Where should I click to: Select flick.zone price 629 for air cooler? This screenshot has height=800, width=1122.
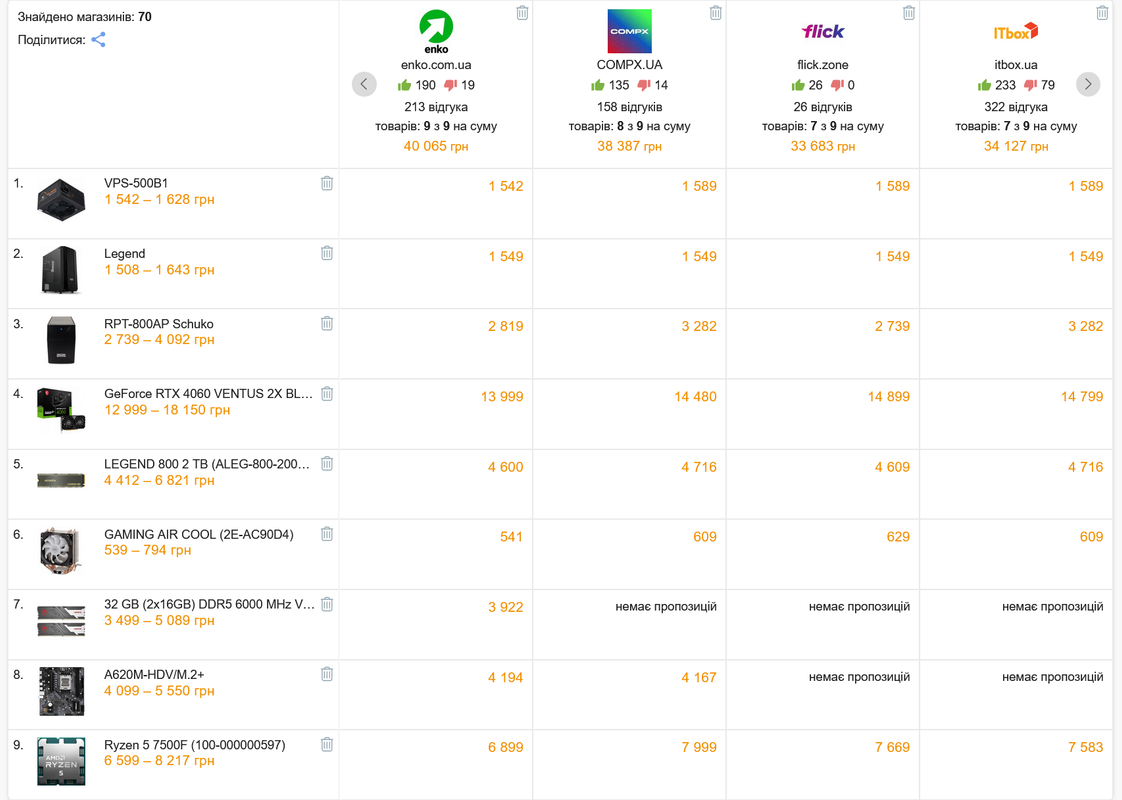tap(898, 537)
